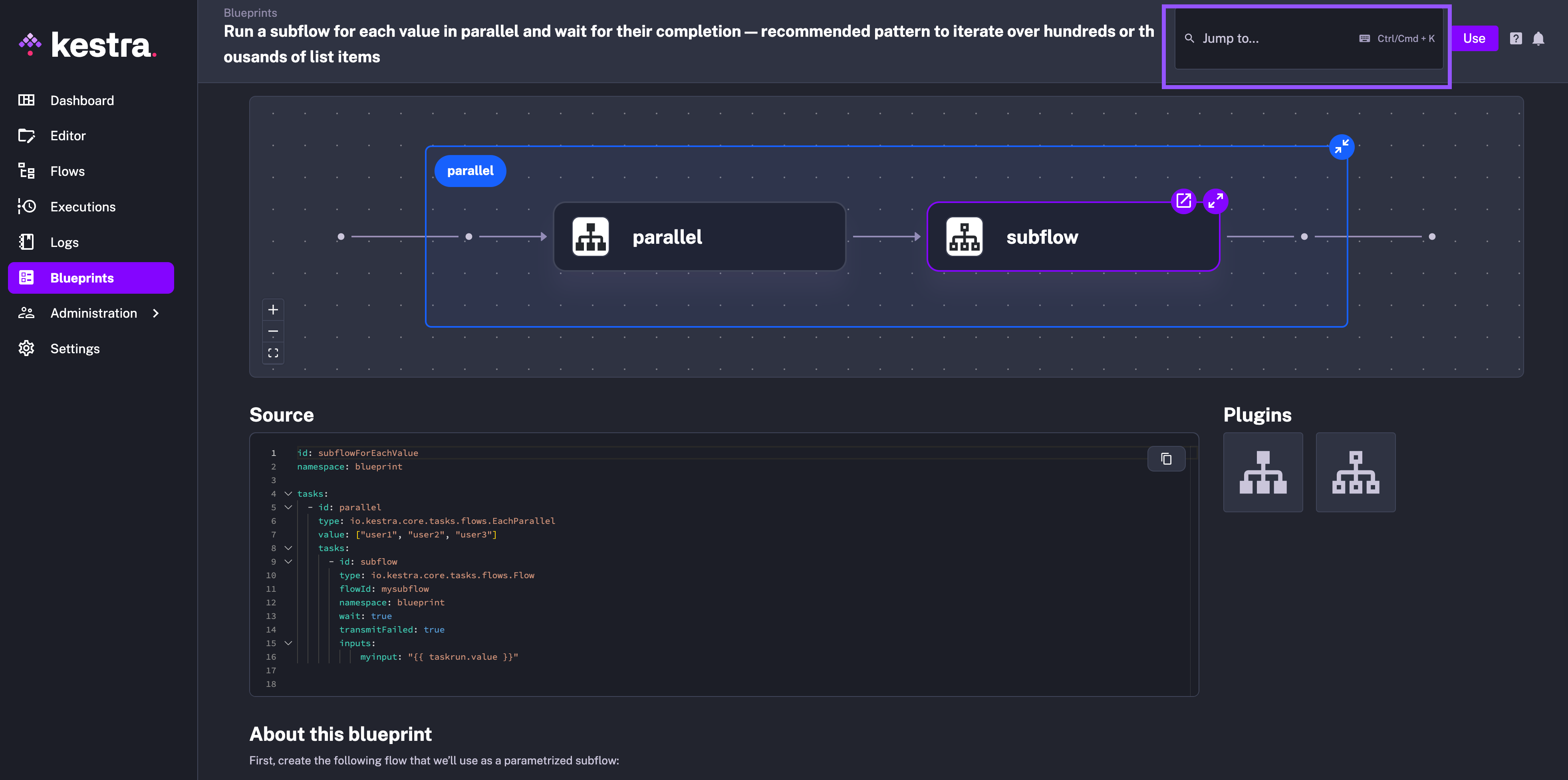Zoom out of the topology graph
The height and width of the screenshot is (780, 1568).
[273, 331]
